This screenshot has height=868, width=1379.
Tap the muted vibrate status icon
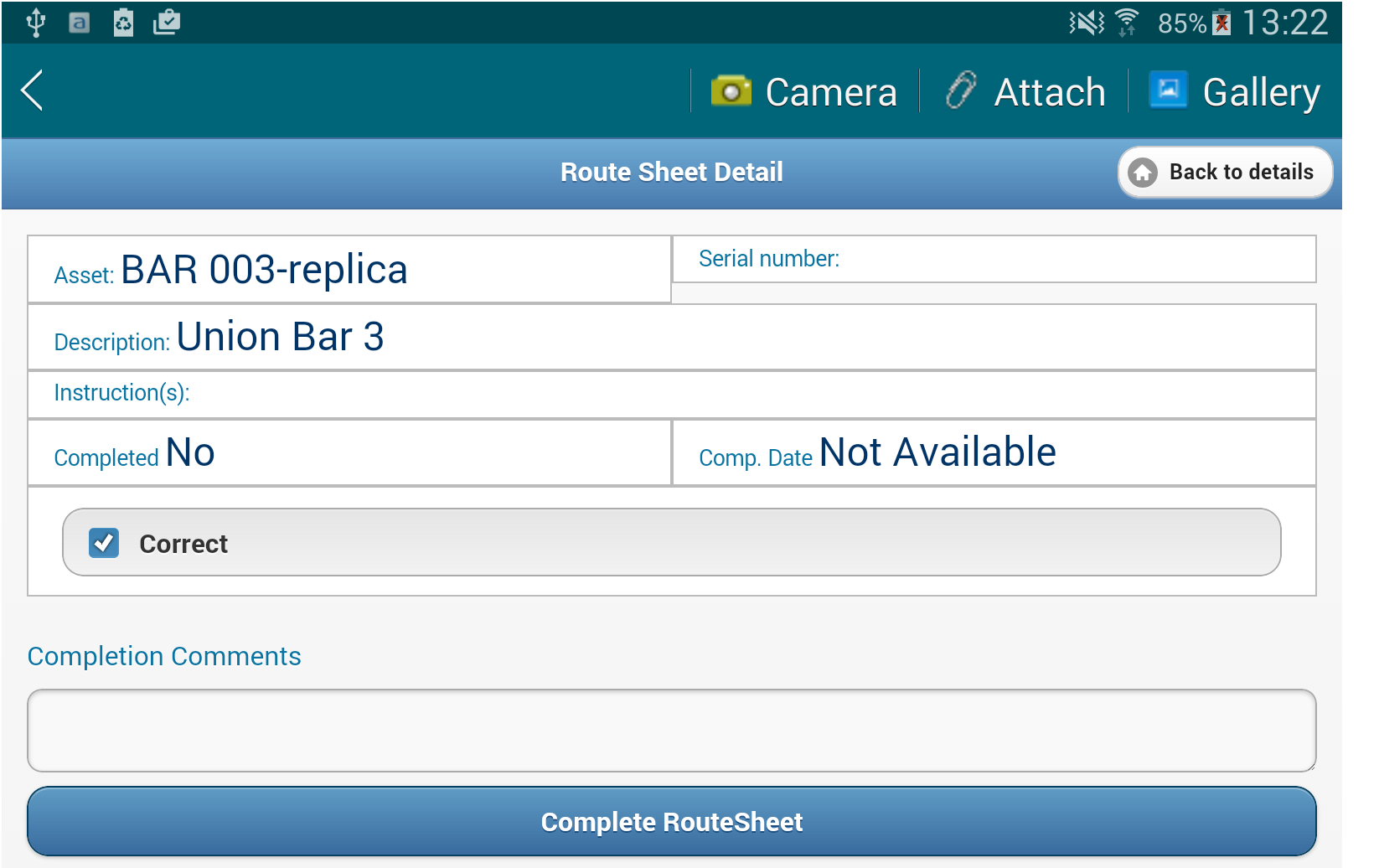pyautogui.click(x=1087, y=23)
